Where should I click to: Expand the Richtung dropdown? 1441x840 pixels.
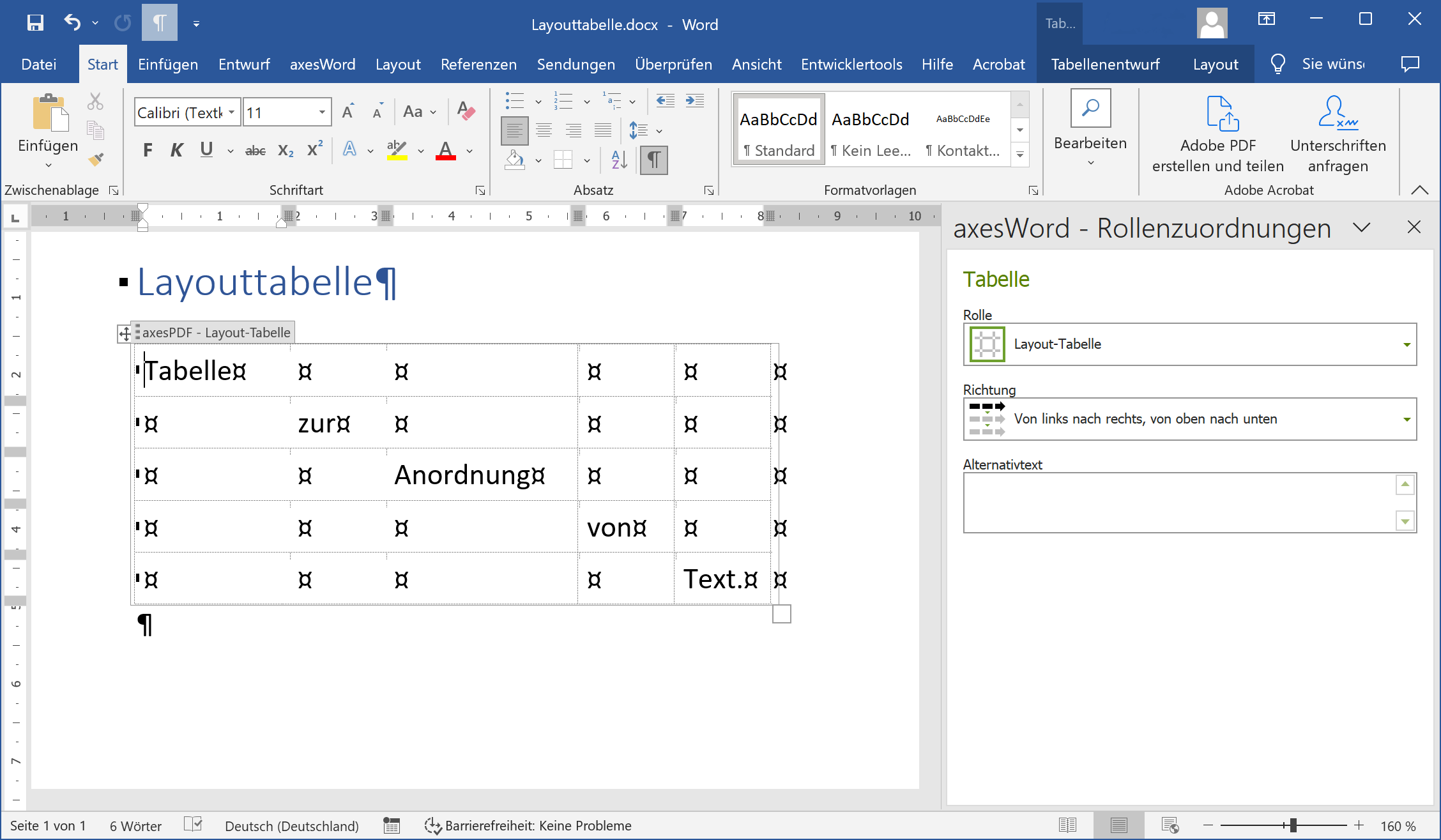[1406, 420]
